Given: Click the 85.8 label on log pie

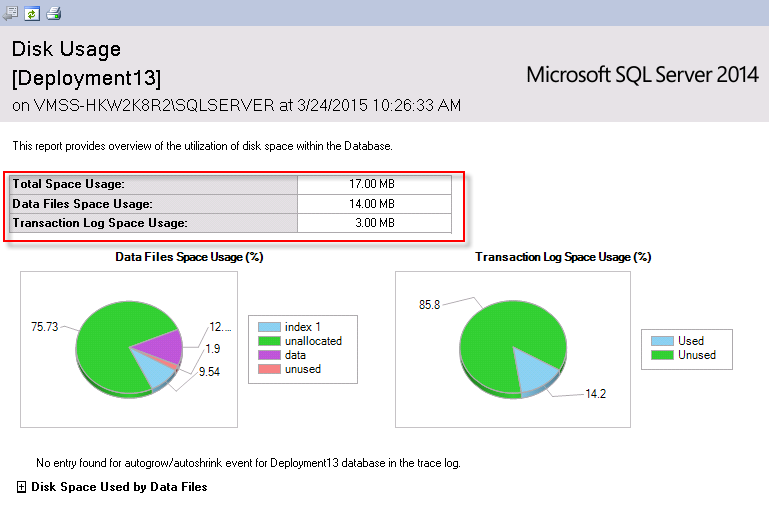Looking at the screenshot, I should click(430, 304).
